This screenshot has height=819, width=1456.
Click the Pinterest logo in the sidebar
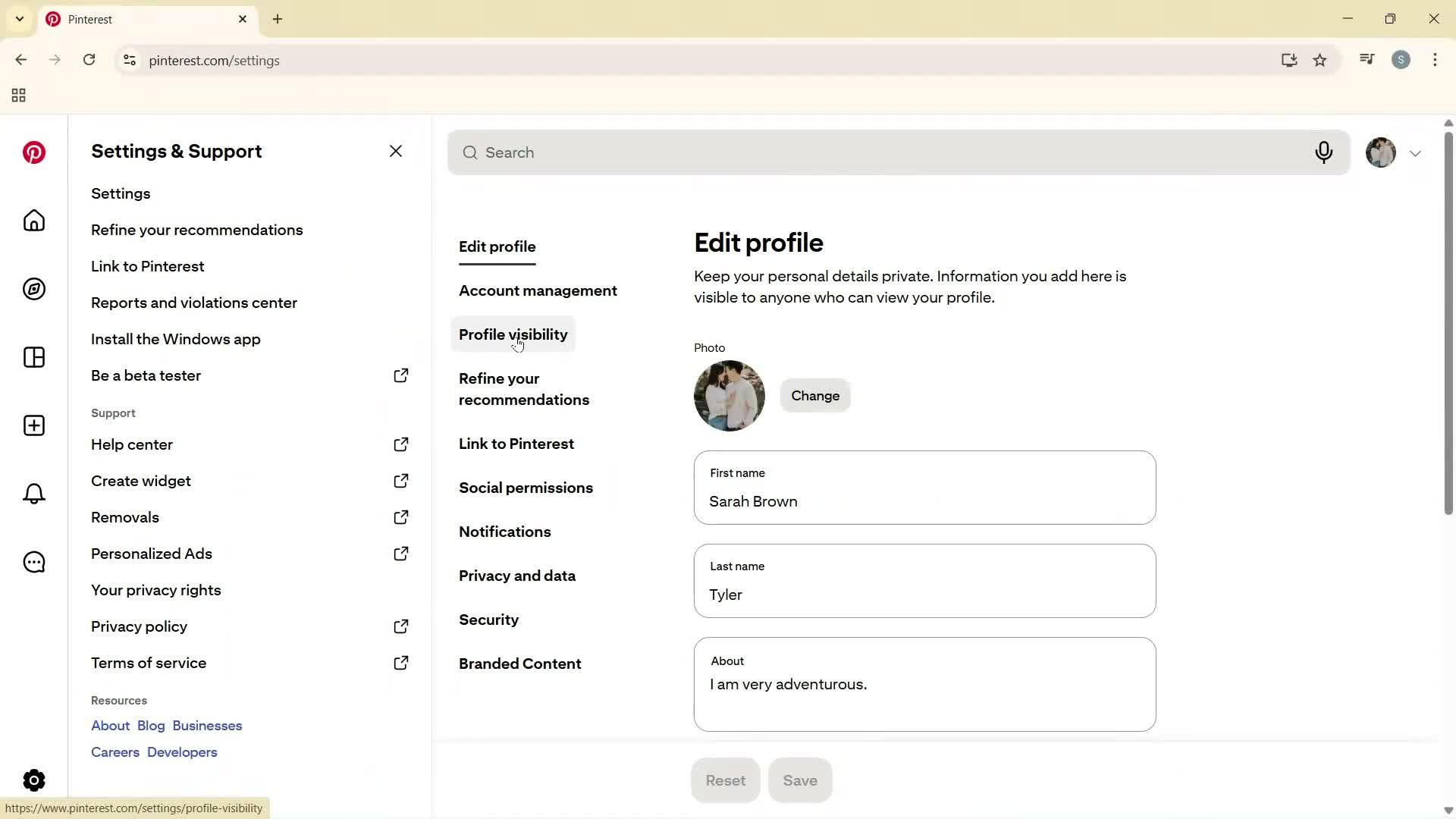(33, 152)
